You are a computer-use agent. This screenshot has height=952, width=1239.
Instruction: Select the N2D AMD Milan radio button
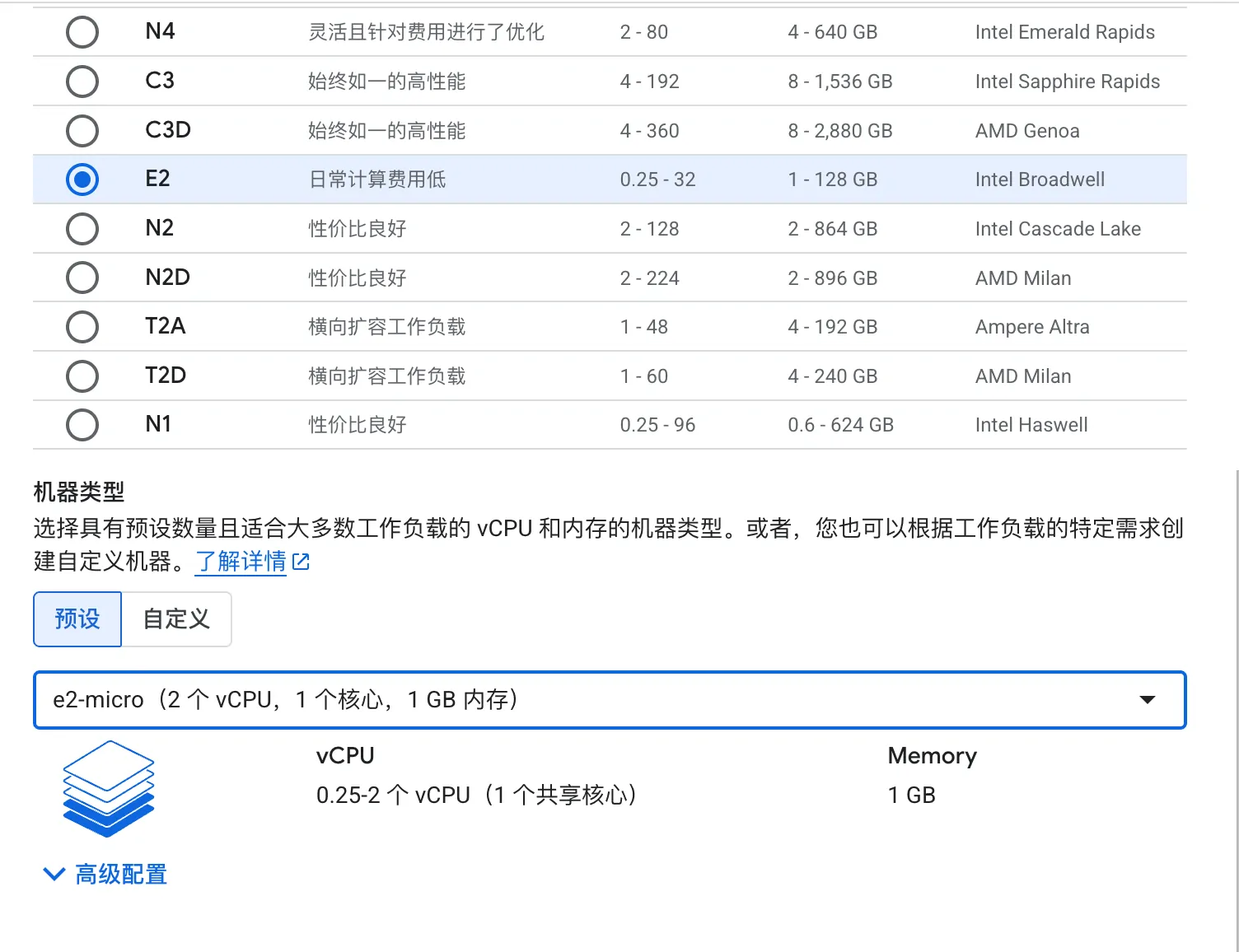82,278
